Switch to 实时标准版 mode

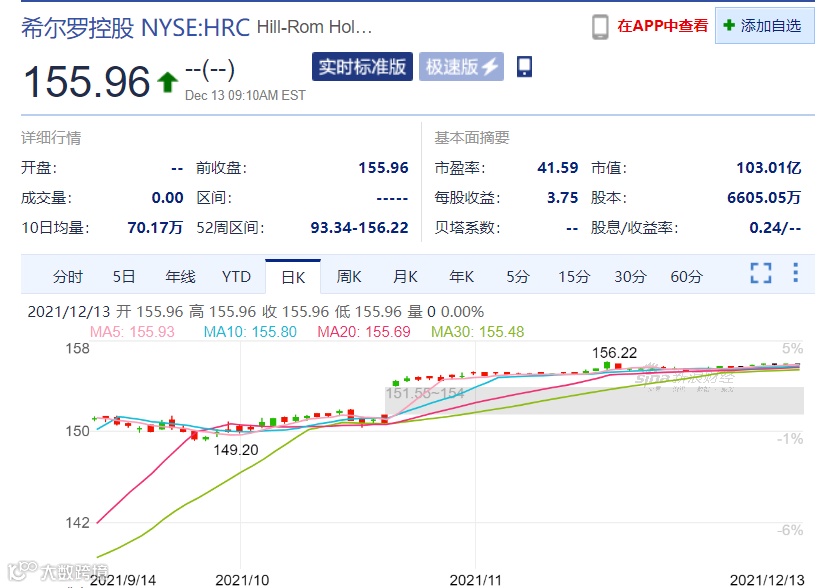[362, 67]
